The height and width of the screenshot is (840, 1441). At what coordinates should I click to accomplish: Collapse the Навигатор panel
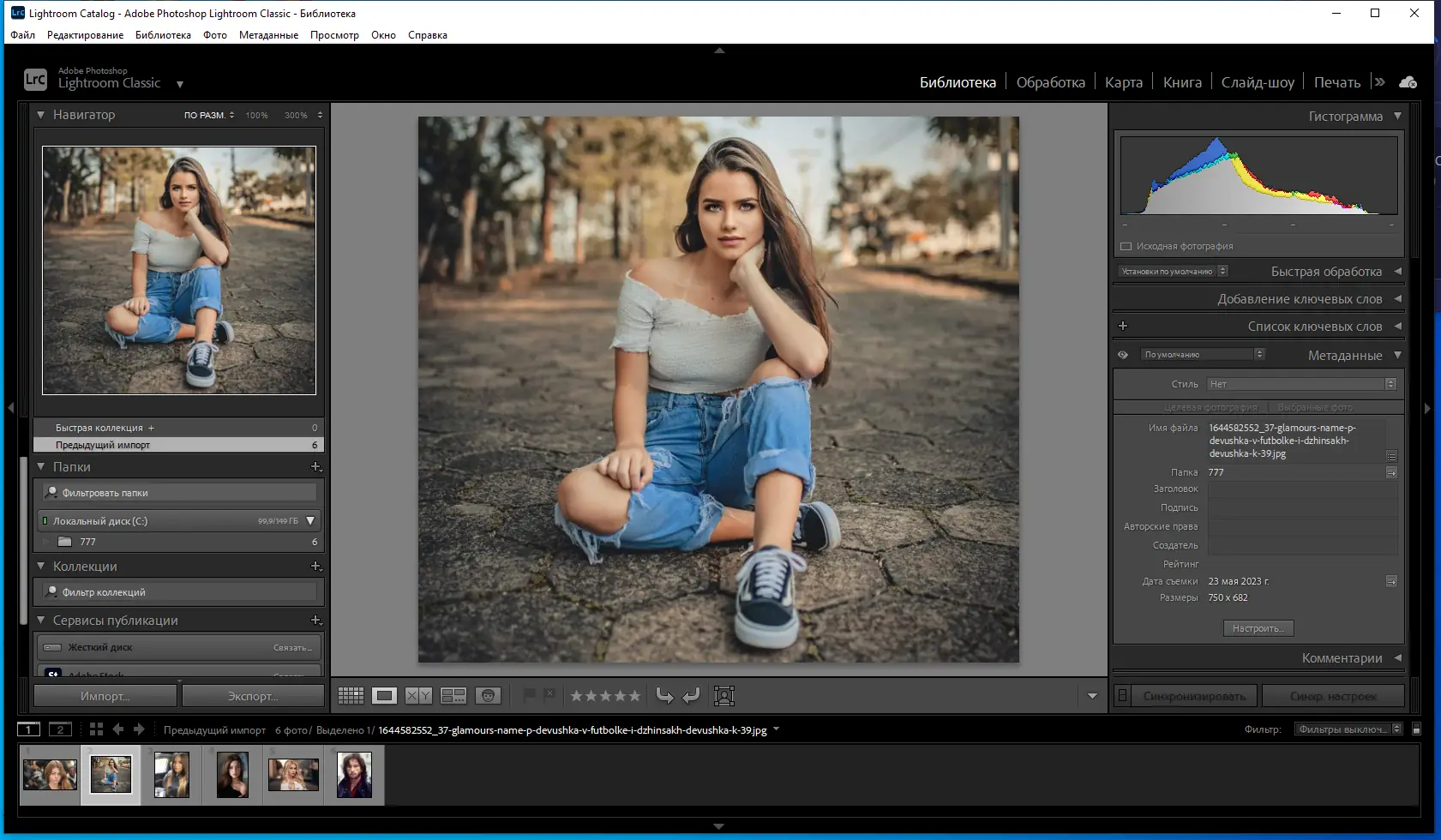[39, 114]
